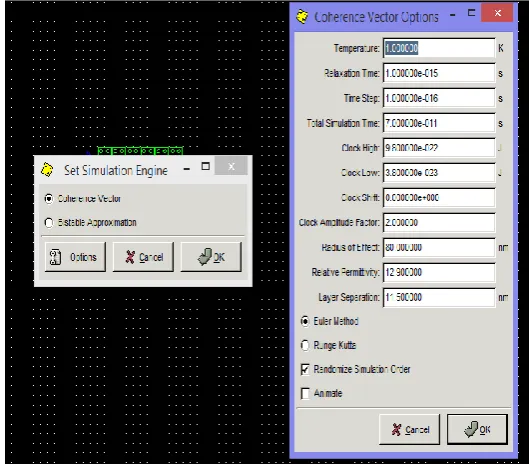Minimize the Coherence Vector Options window
Image resolution: width=529 pixels, height=465 pixels.
453,15
